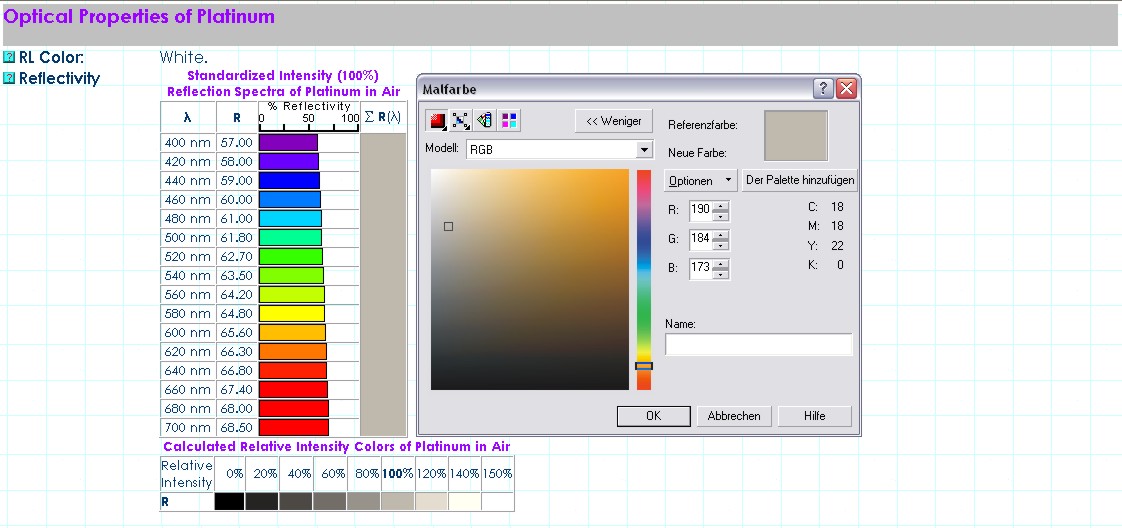
Task: Select the color Models viewer icon
Action: 437,121
